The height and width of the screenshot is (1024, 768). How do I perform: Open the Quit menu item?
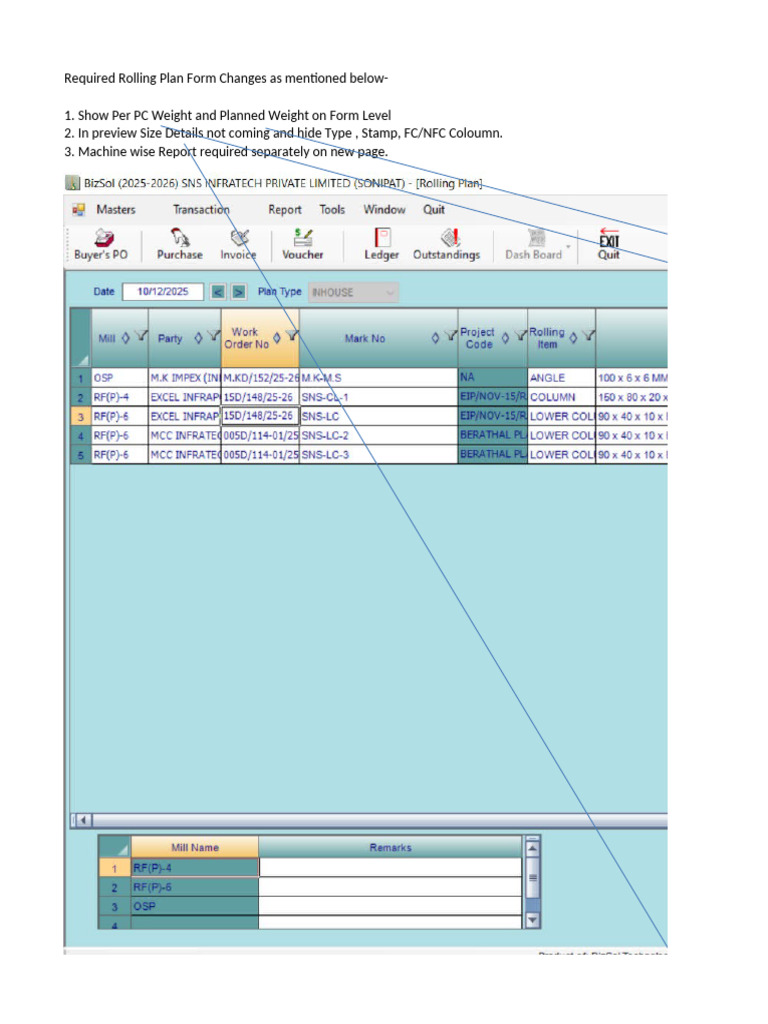click(434, 210)
